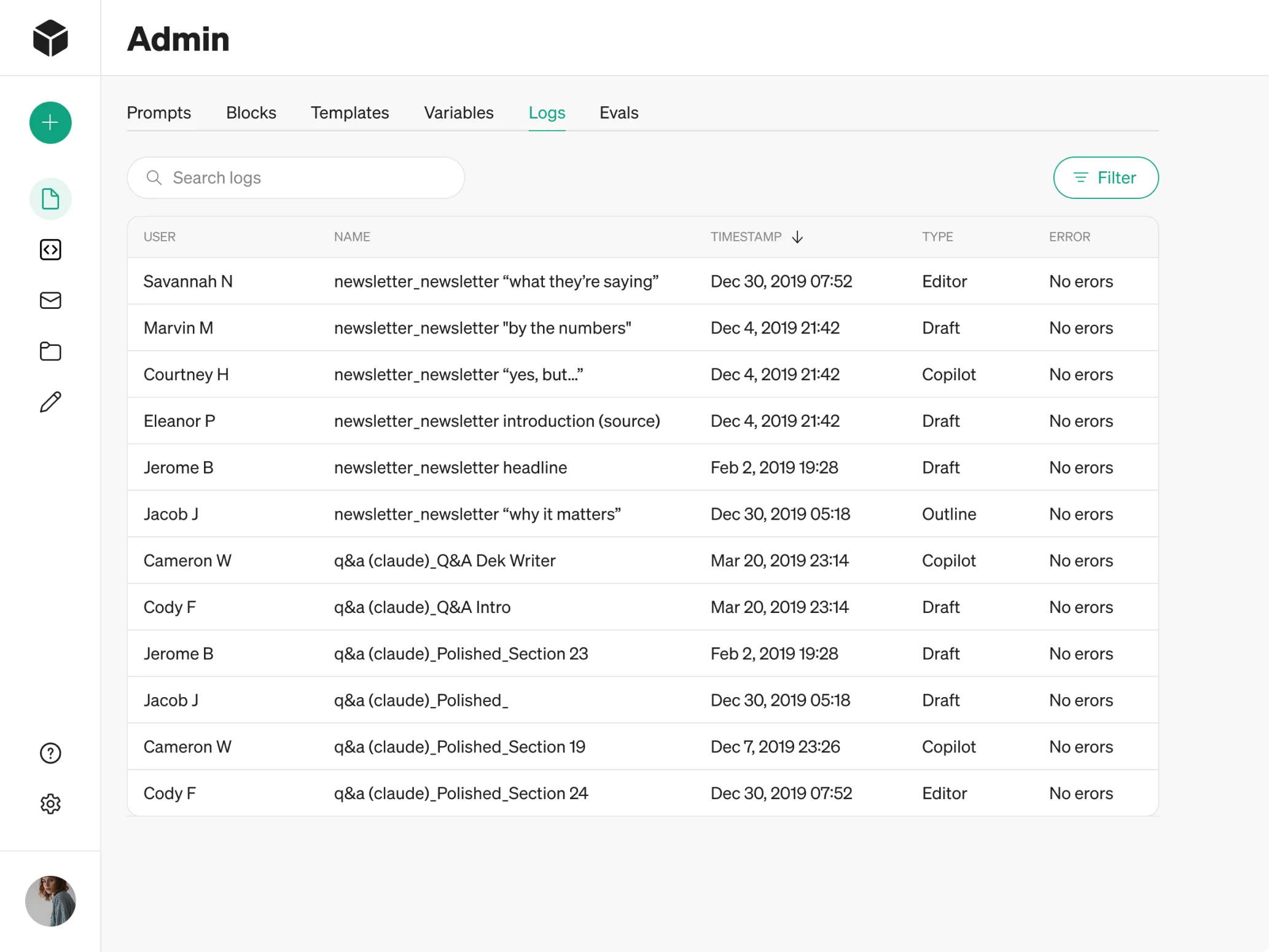Open help via the question mark icon
The image size is (1269, 952).
(x=50, y=753)
